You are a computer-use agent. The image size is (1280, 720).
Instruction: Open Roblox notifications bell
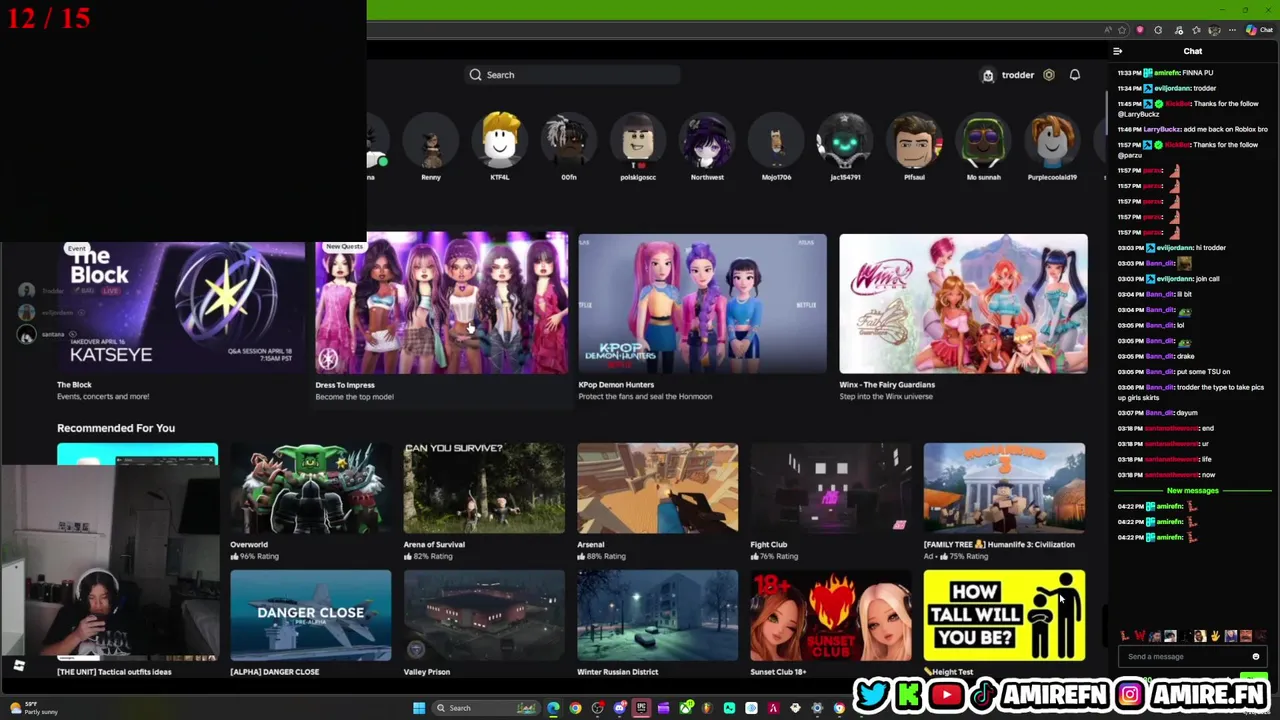pos(1075,75)
